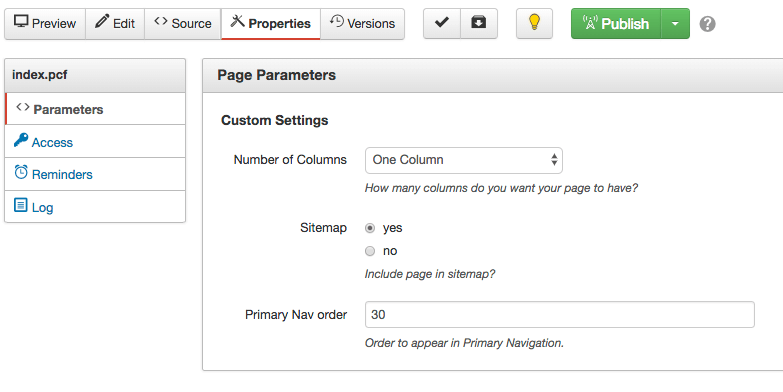The image size is (783, 392).
Task: Open the Source tab
Action: [183, 23]
